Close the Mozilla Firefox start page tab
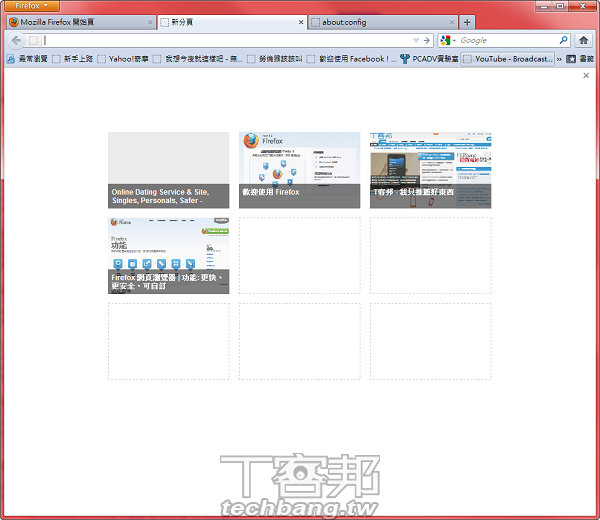 [150, 22]
